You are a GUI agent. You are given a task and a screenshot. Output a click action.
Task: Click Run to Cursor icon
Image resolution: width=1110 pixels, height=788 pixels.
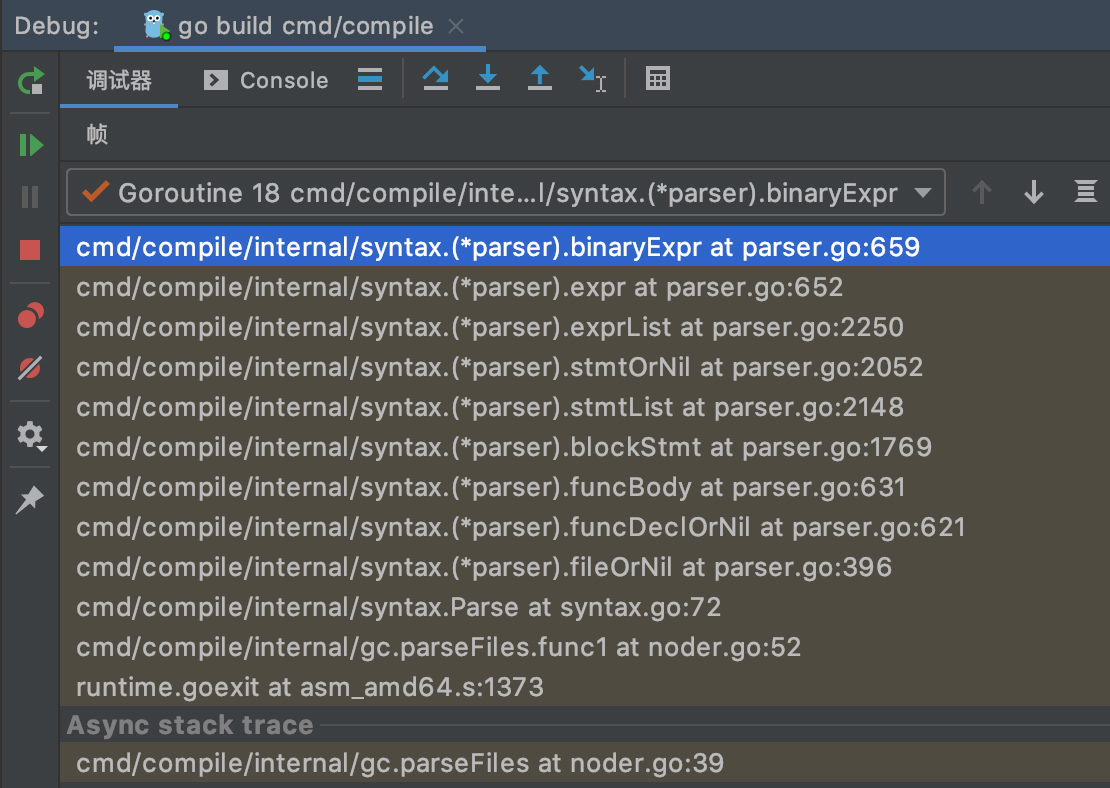tap(592, 79)
